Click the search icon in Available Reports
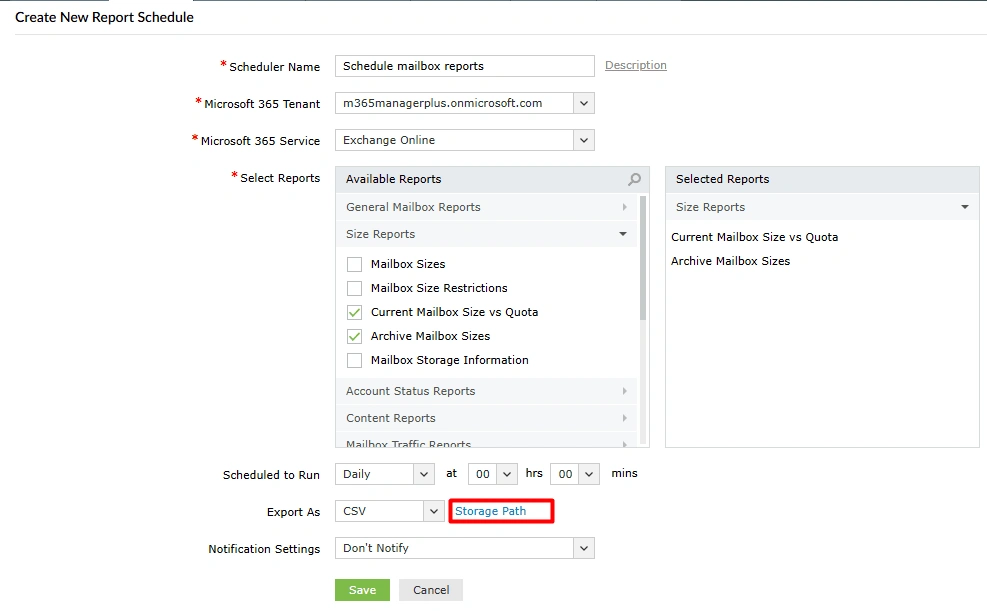 [632, 178]
